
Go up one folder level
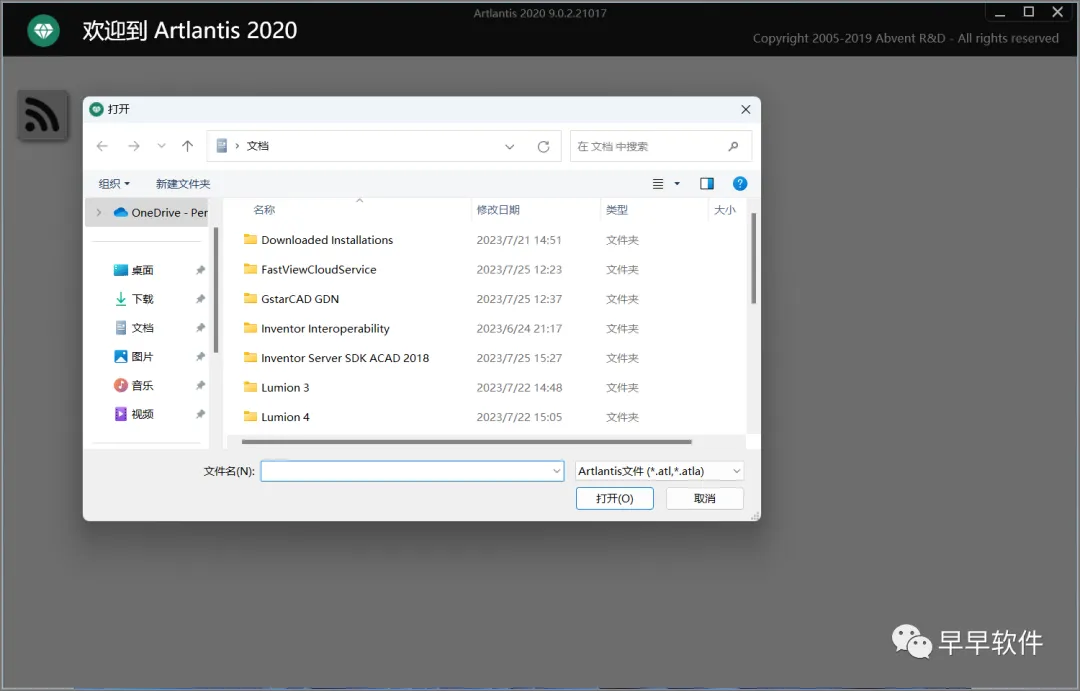tap(187, 146)
